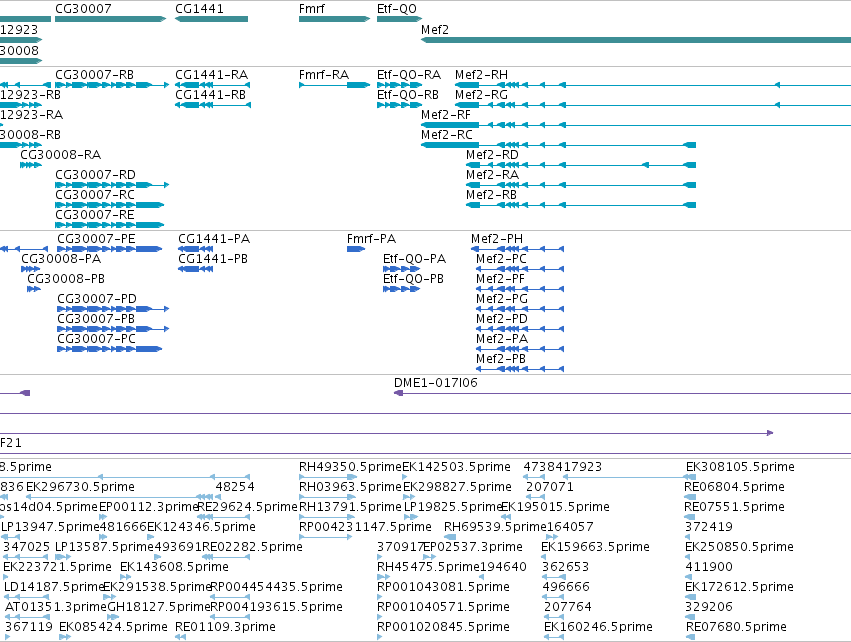
Task: Click the CG30007-PE protein label
Action: 96,239
